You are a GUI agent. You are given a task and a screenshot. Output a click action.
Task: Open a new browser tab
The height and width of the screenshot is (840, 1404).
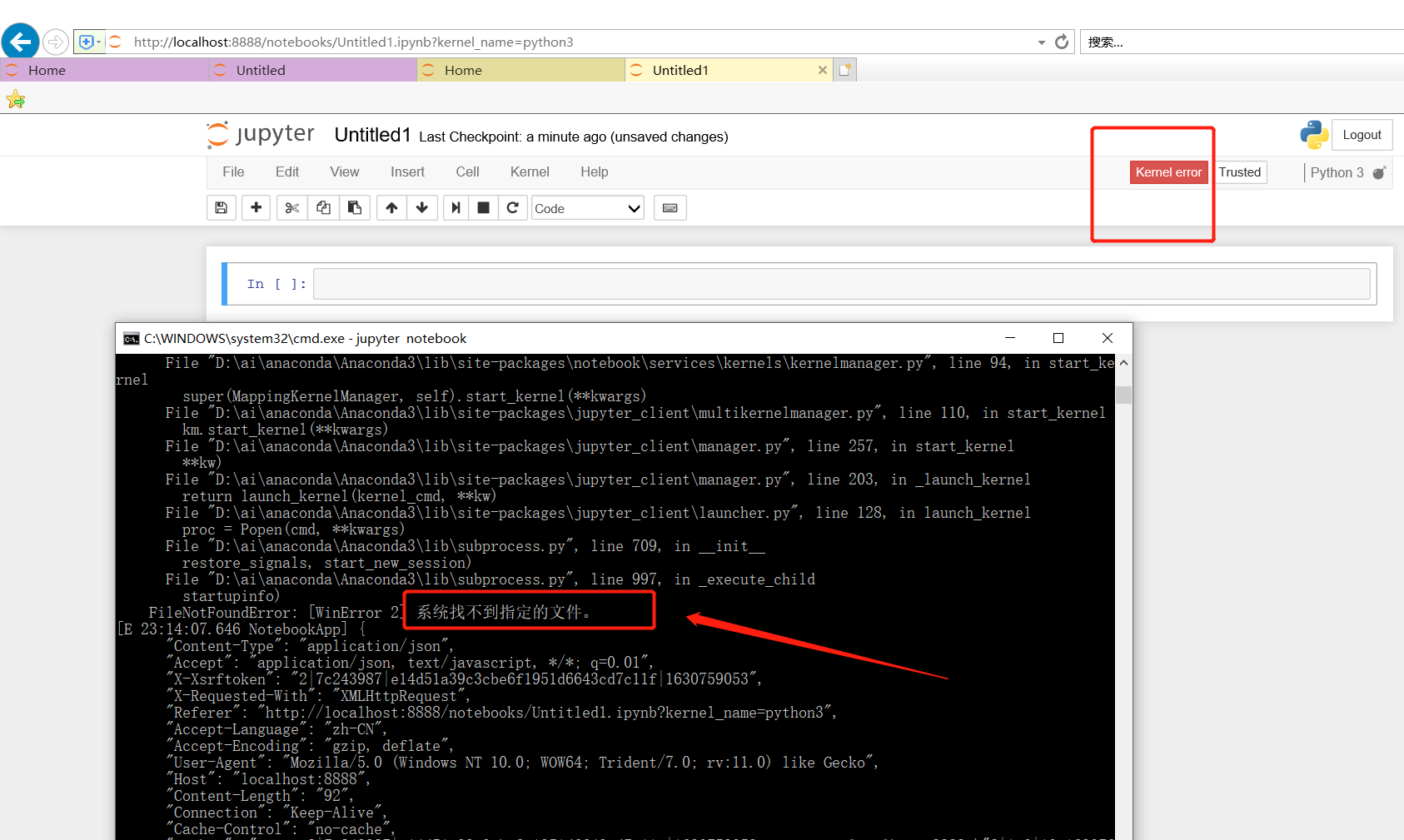(x=845, y=70)
